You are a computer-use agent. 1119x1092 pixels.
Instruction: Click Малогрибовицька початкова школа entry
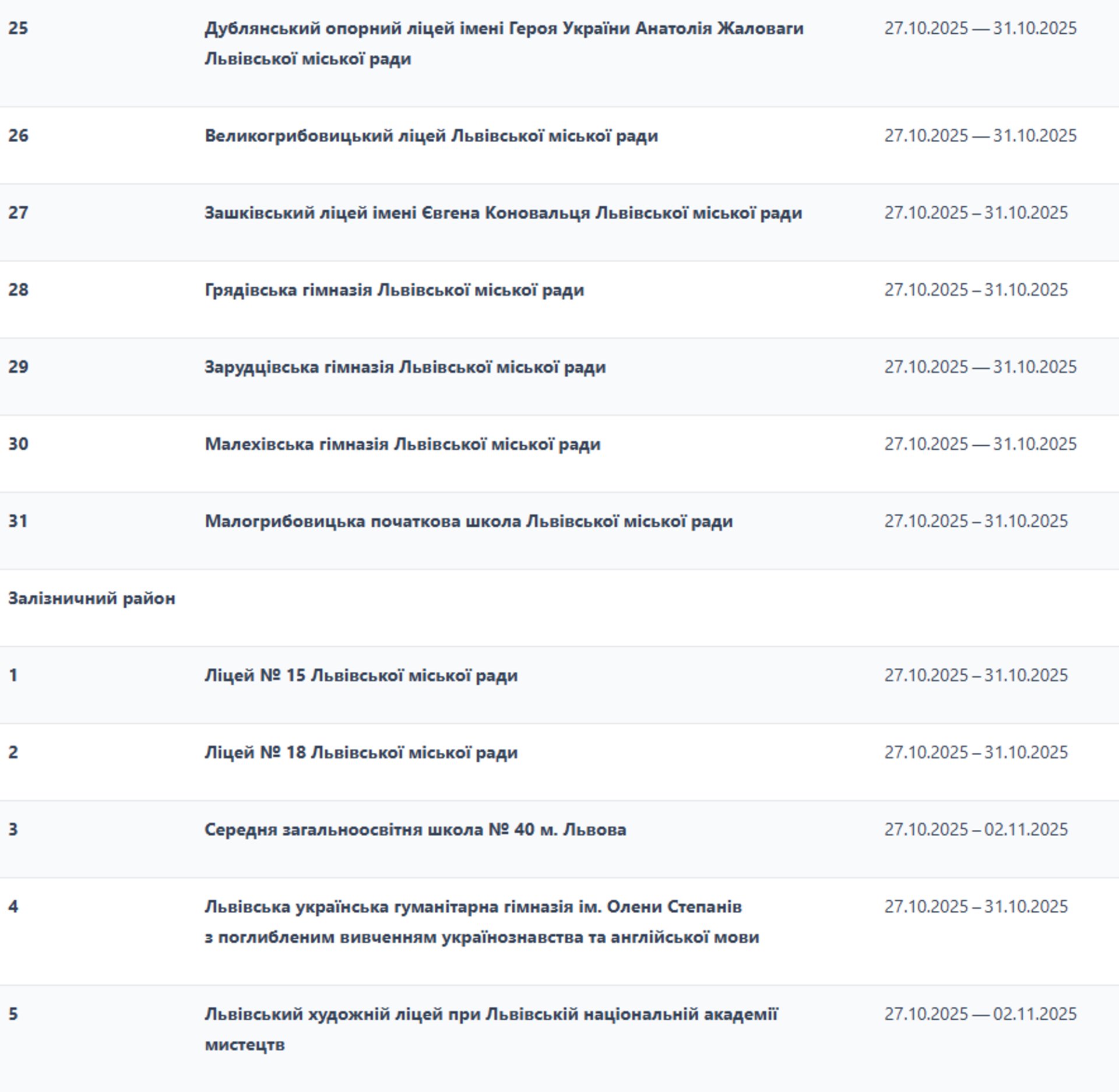(469, 521)
